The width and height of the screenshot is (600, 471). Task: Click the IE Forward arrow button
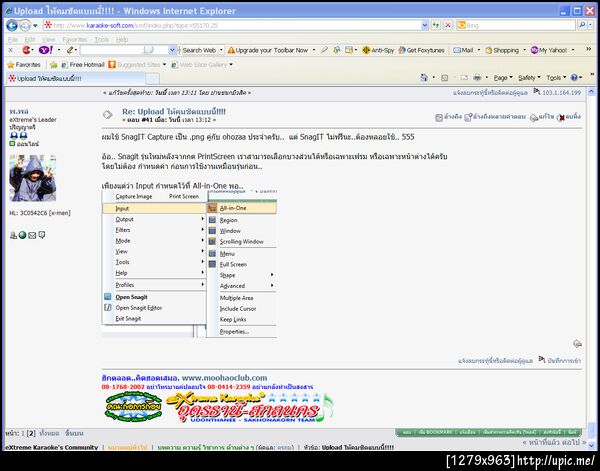click(x=24, y=26)
